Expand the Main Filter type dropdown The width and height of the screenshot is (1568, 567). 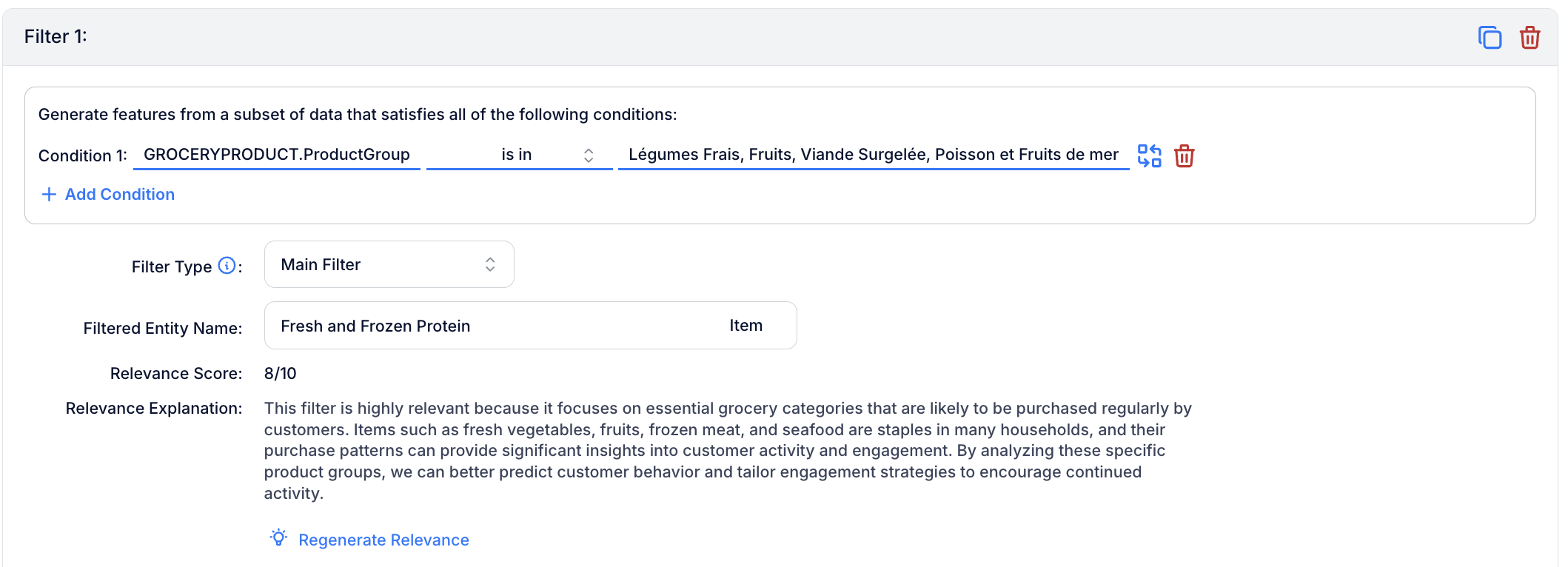389,264
